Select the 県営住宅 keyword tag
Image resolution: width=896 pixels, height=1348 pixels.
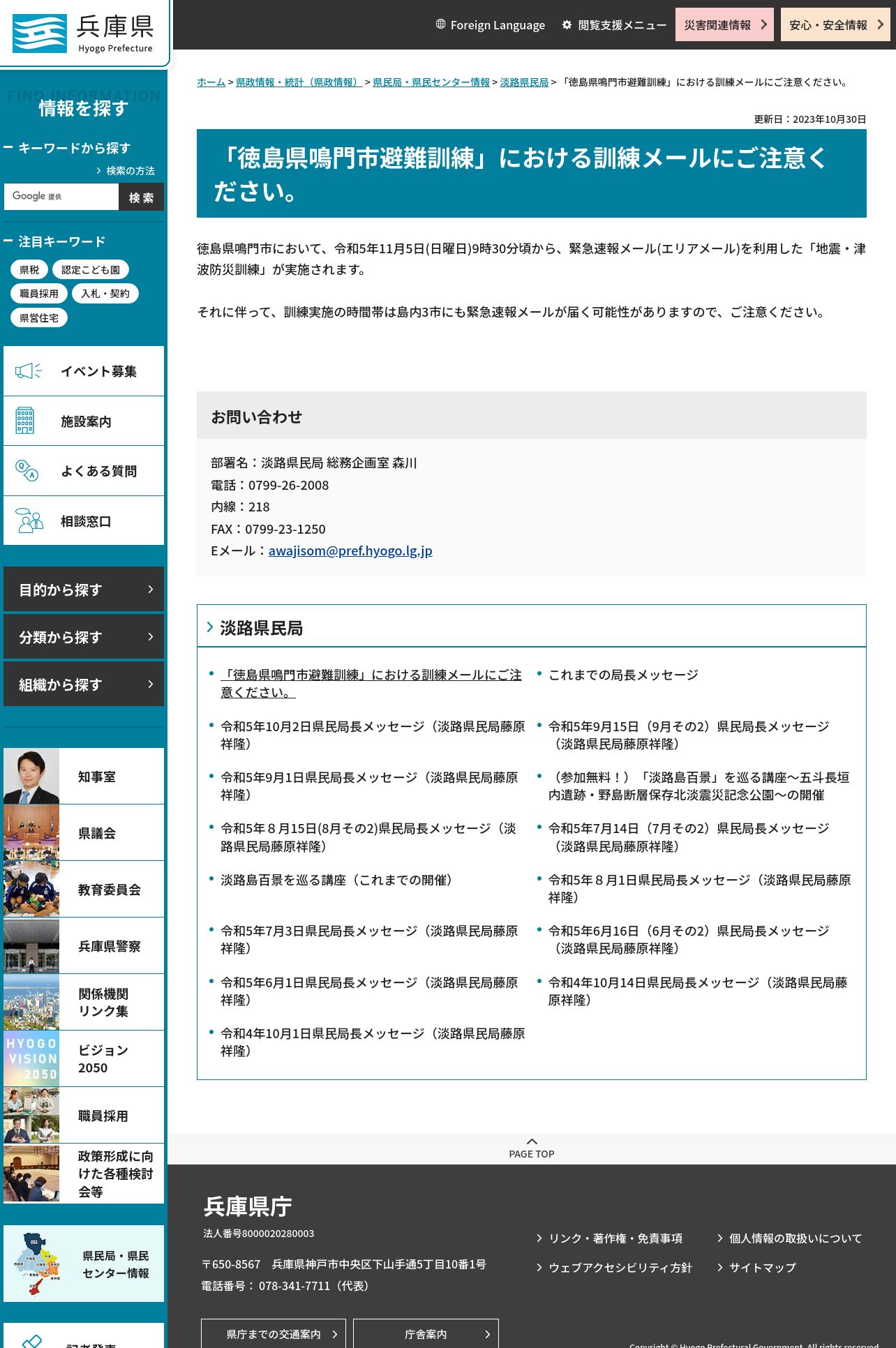coord(39,317)
